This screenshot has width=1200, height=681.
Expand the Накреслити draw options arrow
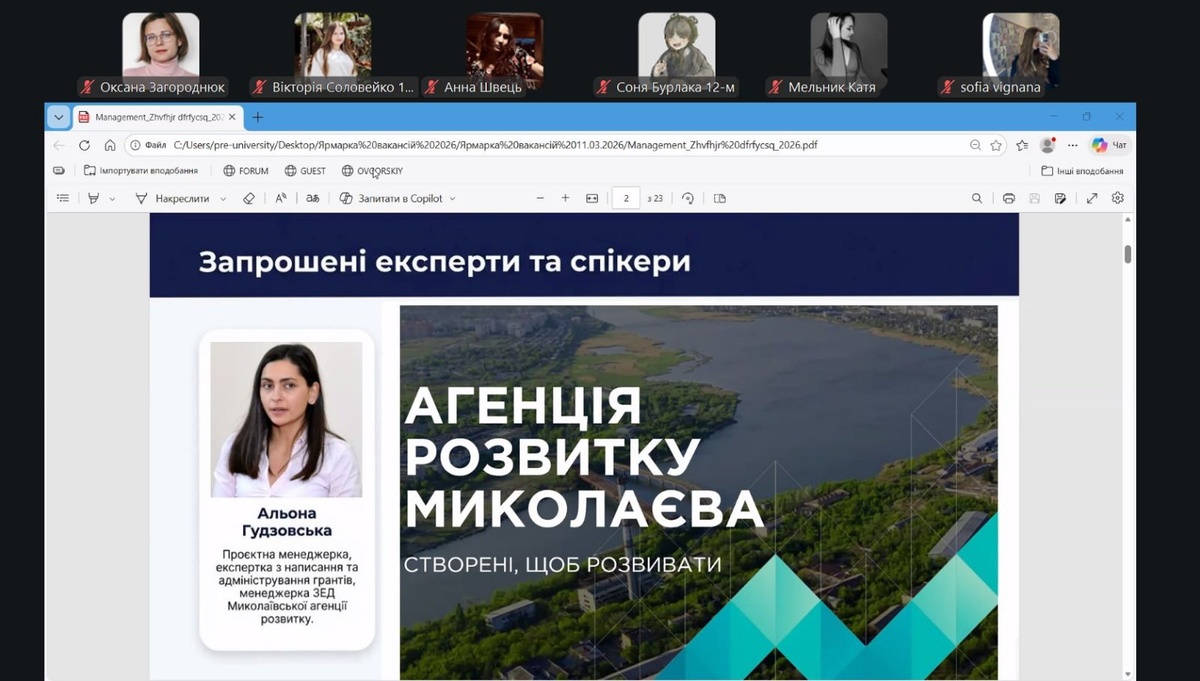click(x=223, y=199)
